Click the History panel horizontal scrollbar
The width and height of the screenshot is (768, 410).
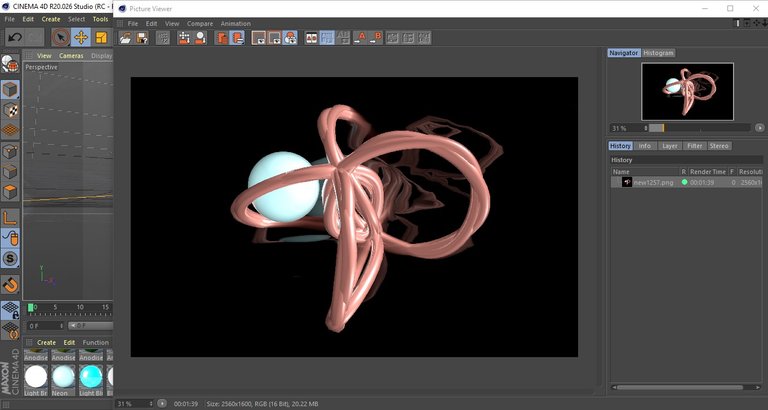tap(679, 387)
